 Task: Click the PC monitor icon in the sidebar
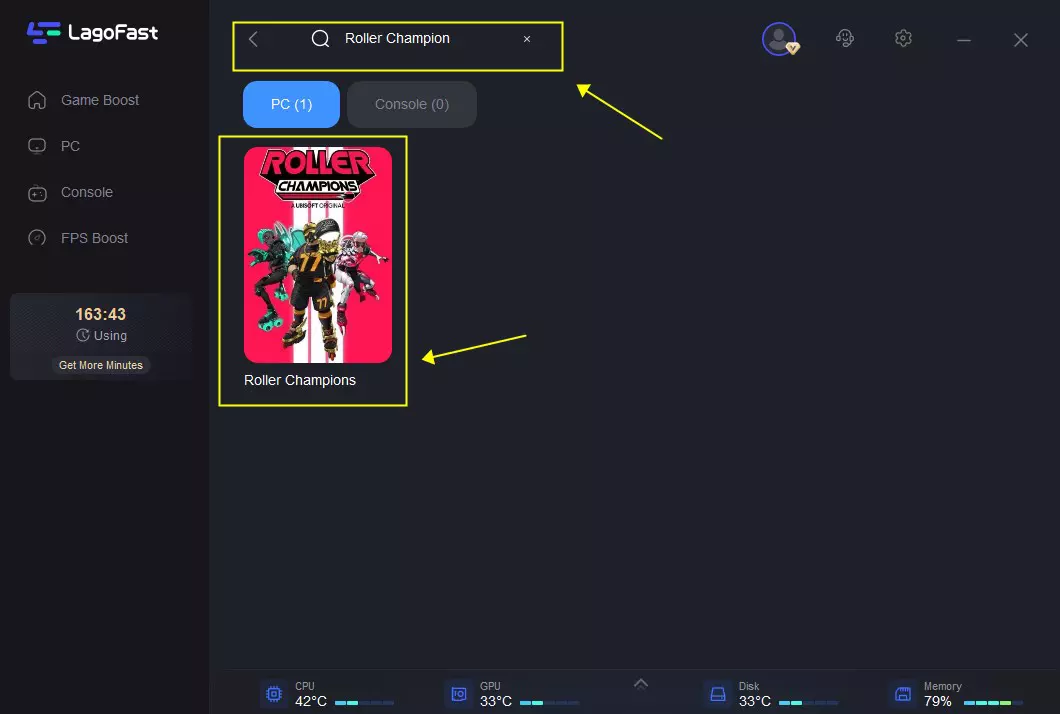coord(37,146)
